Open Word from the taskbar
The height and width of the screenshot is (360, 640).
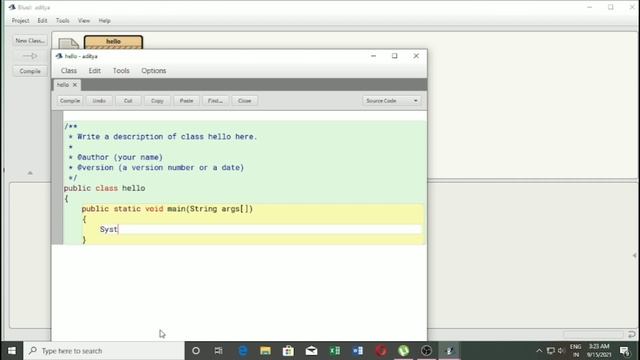point(358,351)
